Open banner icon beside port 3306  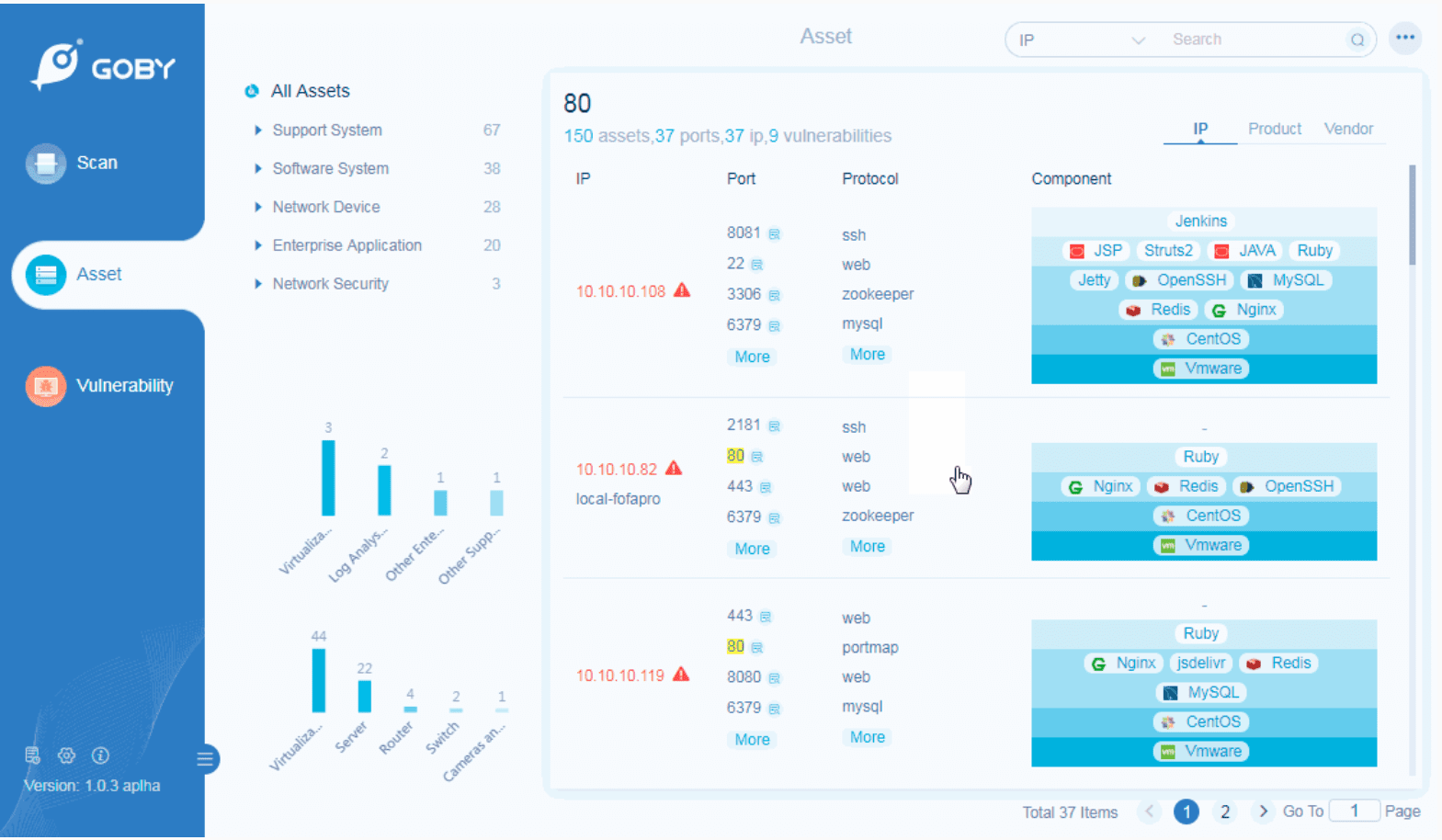[775, 296]
